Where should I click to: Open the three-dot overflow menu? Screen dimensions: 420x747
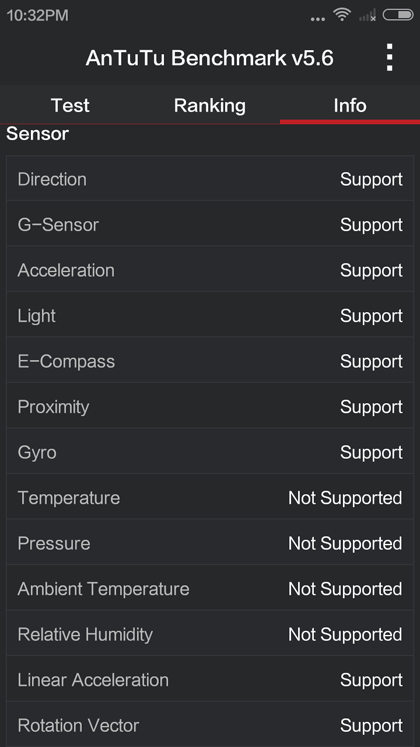click(x=390, y=58)
